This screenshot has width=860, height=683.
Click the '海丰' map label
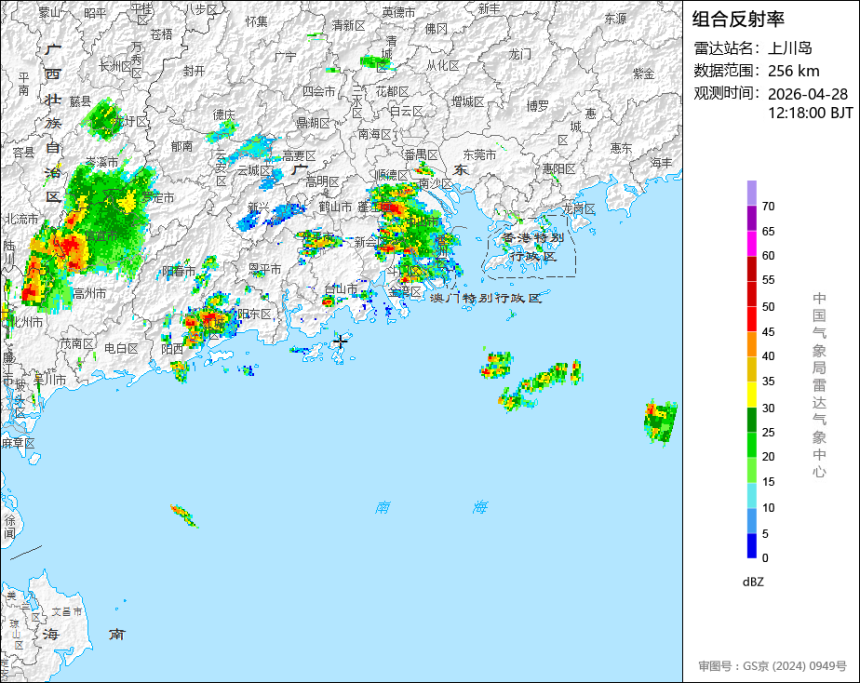661,163
